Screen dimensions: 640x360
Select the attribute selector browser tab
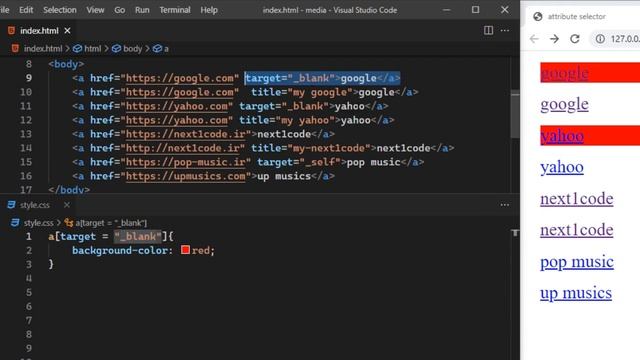[576, 16]
